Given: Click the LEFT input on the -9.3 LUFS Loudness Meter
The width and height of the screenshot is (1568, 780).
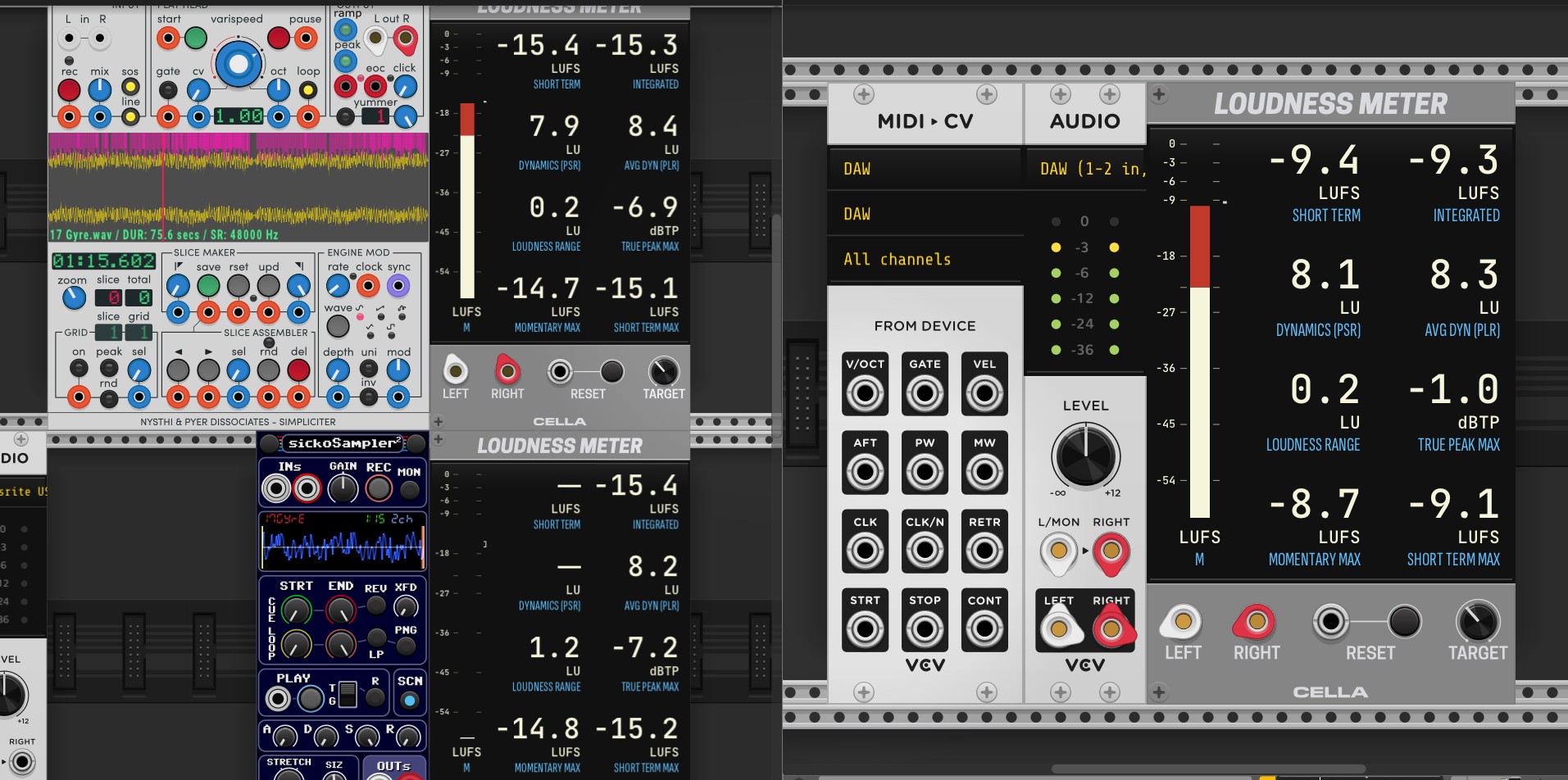Looking at the screenshot, I should pyautogui.click(x=1181, y=622).
